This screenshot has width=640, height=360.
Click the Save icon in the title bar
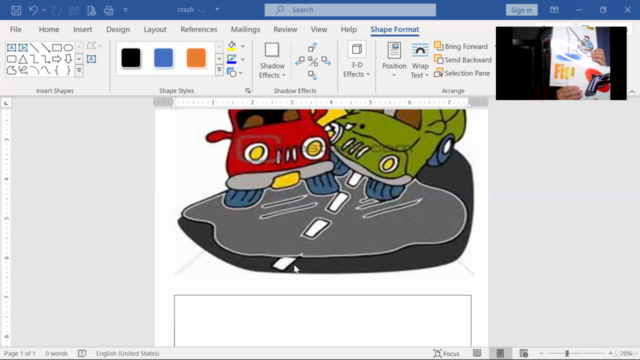[x=16, y=10]
